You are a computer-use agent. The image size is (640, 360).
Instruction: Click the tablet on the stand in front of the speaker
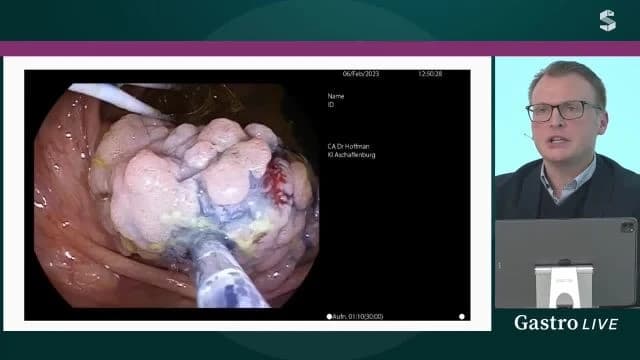tap(566, 261)
